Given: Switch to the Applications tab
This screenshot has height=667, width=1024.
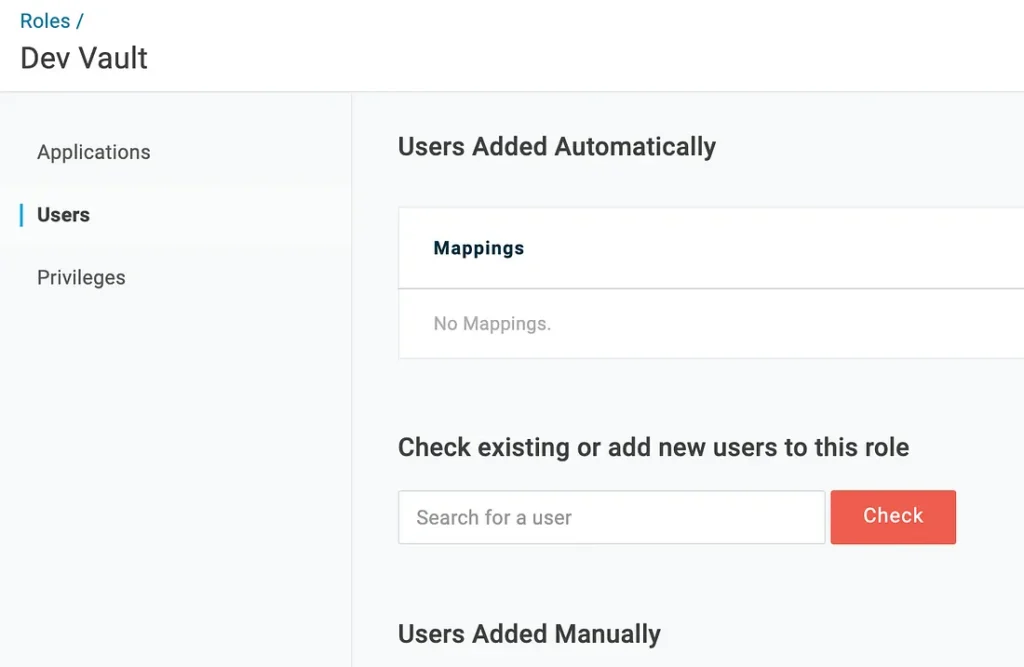Looking at the screenshot, I should click(93, 152).
